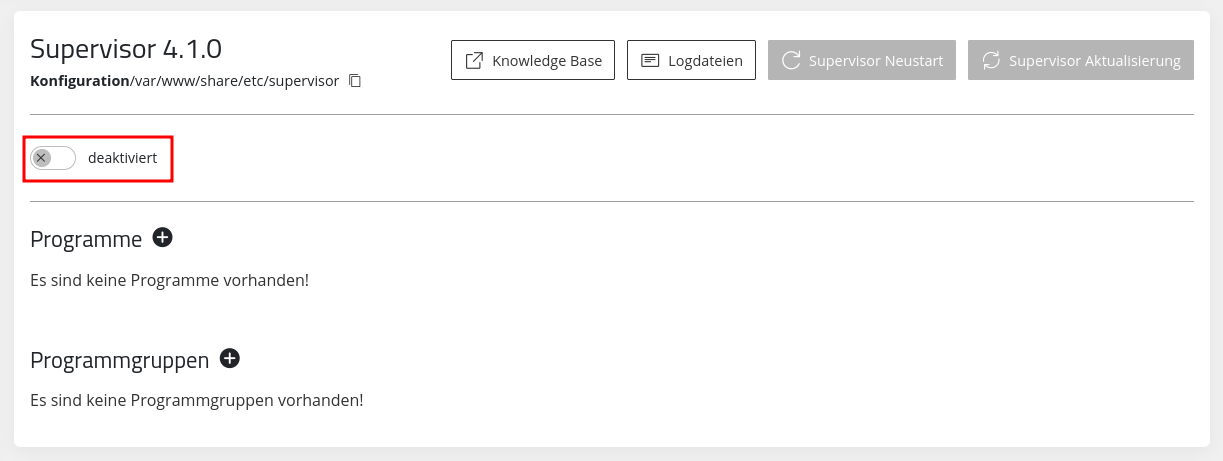Click the Supervisor 4.1.0 heading
1223x461 pixels.
pos(126,48)
